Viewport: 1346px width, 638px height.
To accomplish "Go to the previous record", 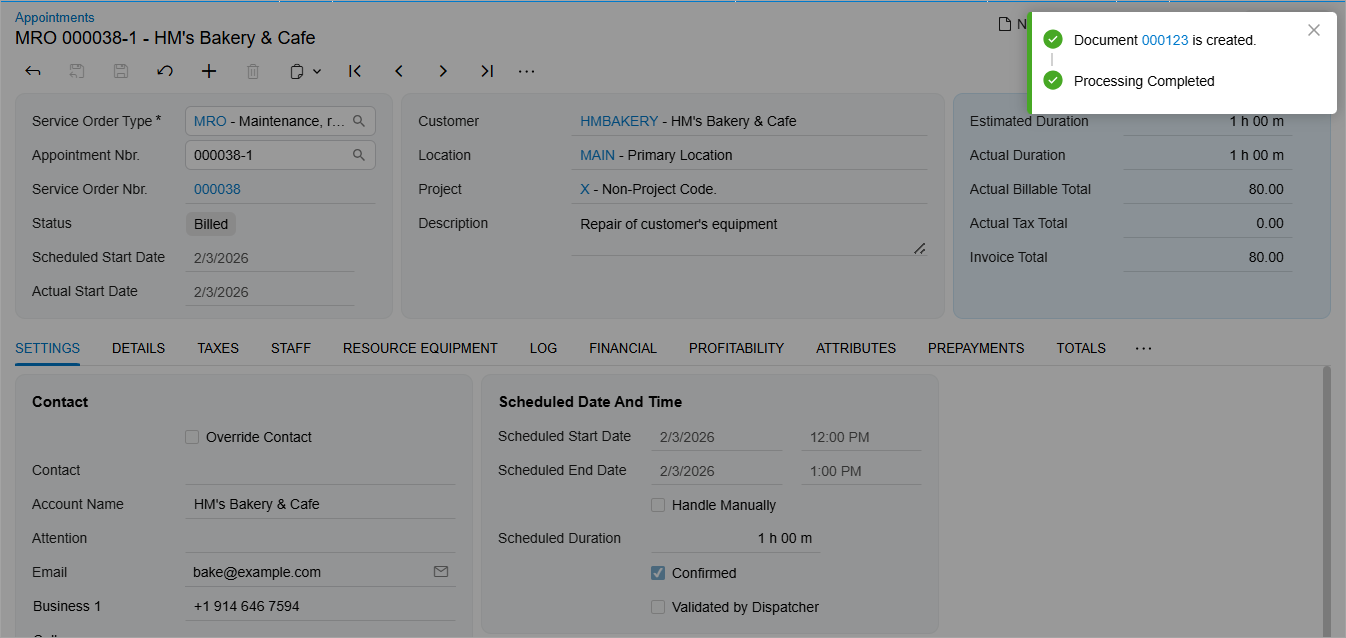I will click(399, 71).
